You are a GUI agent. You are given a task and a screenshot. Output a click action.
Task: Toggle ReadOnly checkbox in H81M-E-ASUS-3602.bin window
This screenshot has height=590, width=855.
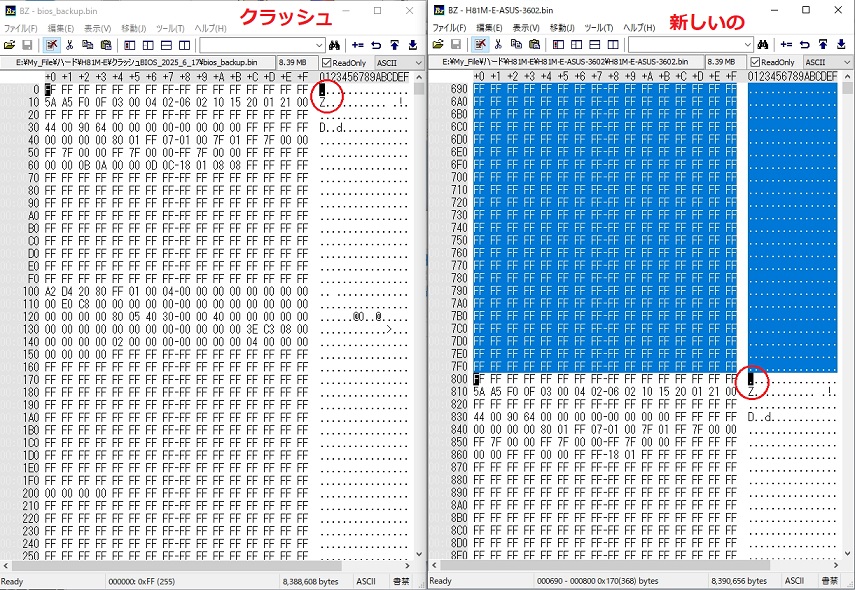[x=754, y=62]
